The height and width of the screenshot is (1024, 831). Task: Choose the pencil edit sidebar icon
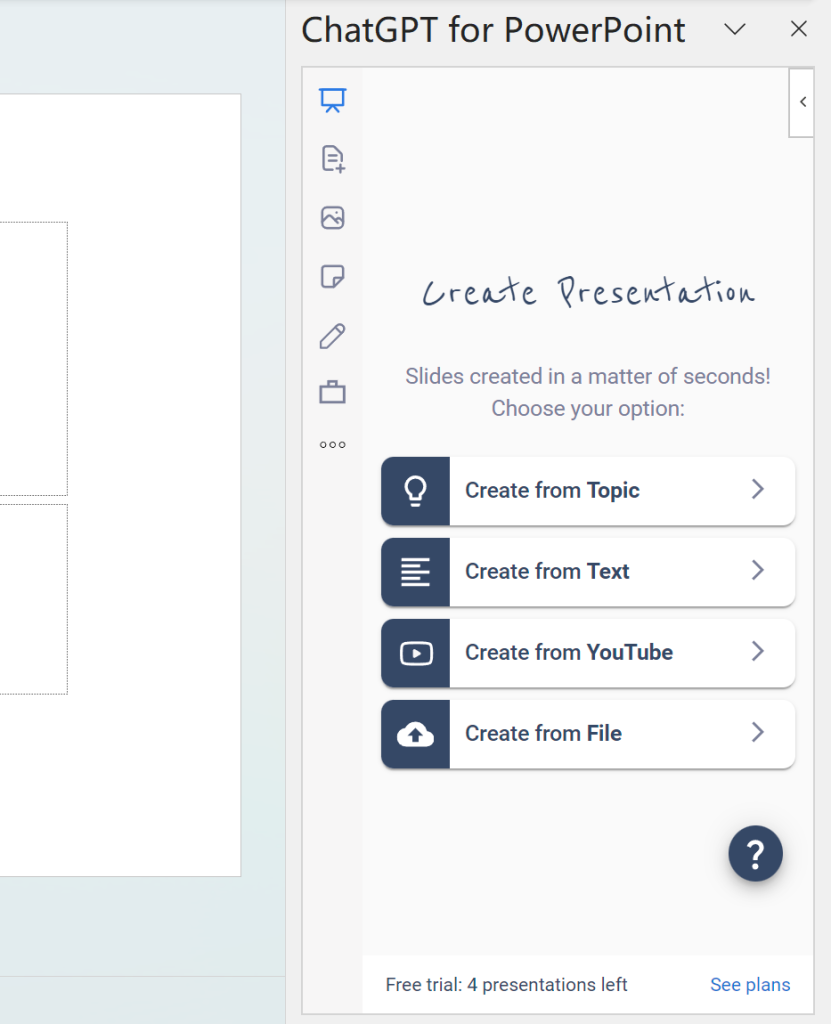coord(333,336)
